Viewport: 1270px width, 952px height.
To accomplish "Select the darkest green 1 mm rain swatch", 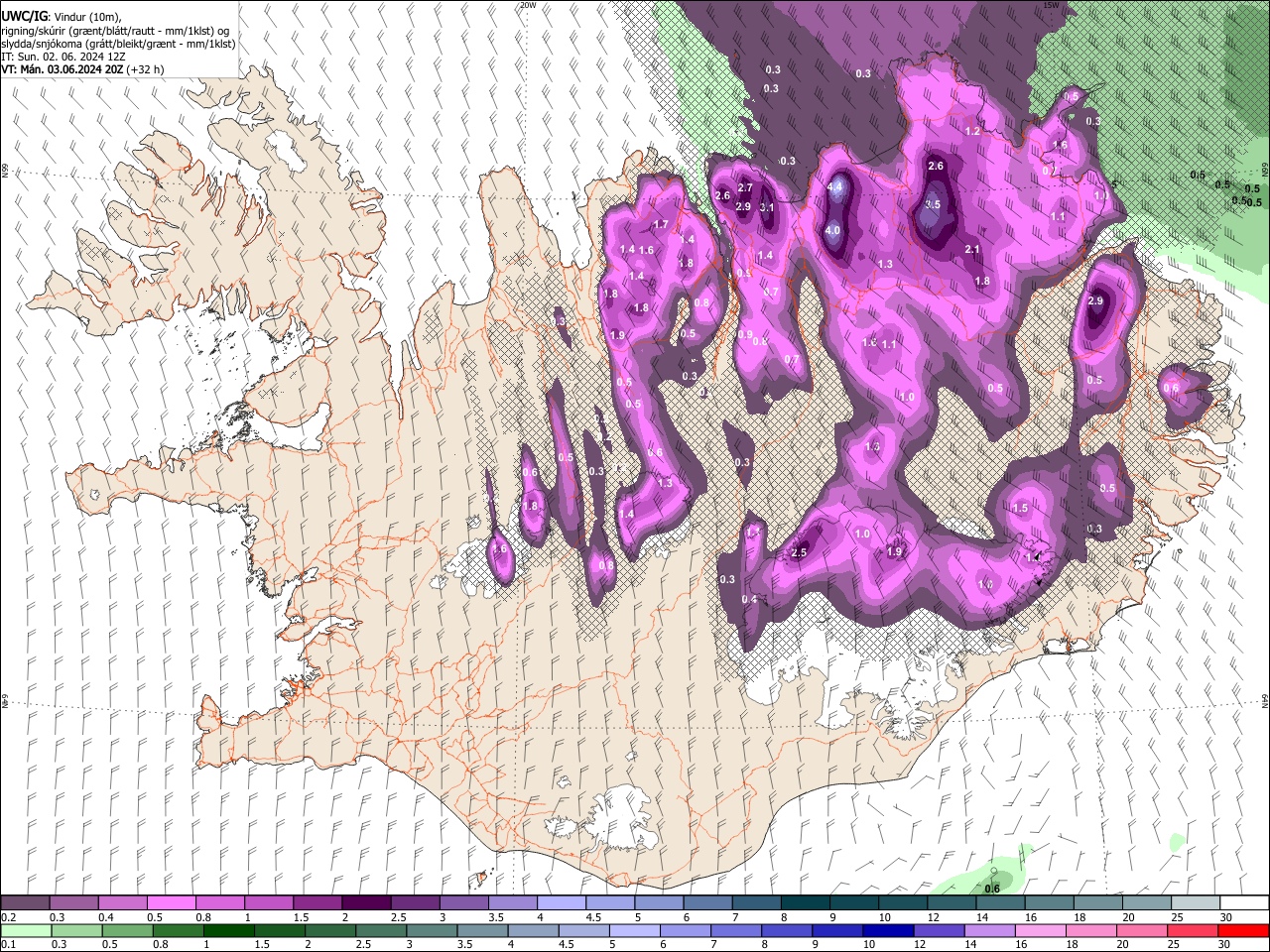I will click(229, 931).
